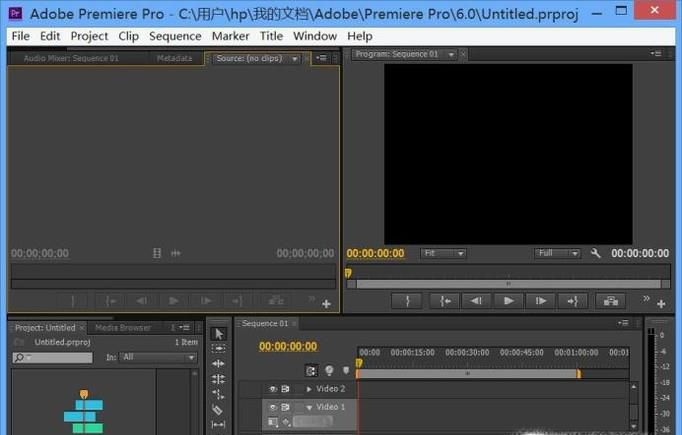Open Program Sequence 01 dropdown arrow

tap(451, 54)
